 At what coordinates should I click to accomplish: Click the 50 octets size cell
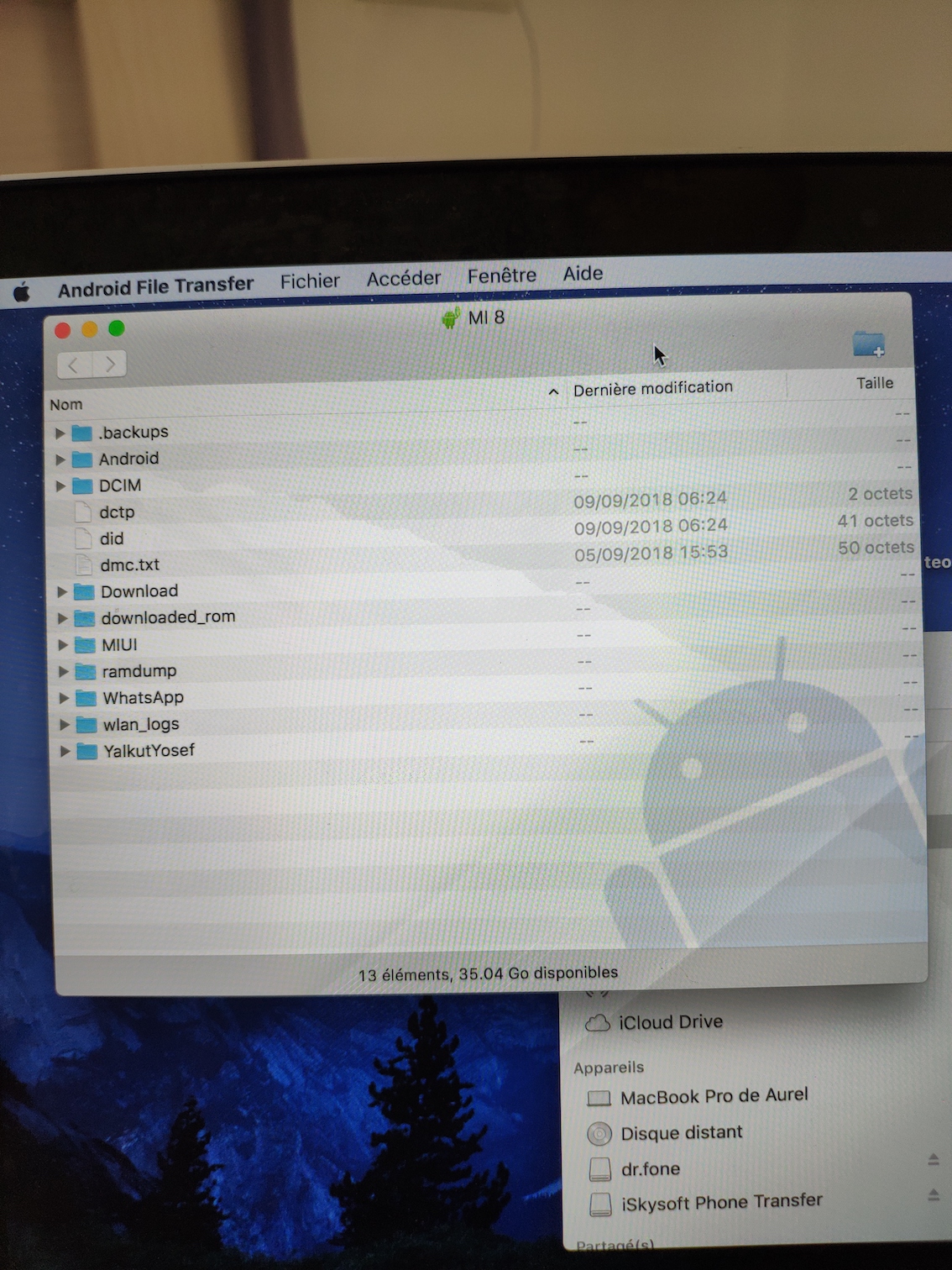point(876,548)
